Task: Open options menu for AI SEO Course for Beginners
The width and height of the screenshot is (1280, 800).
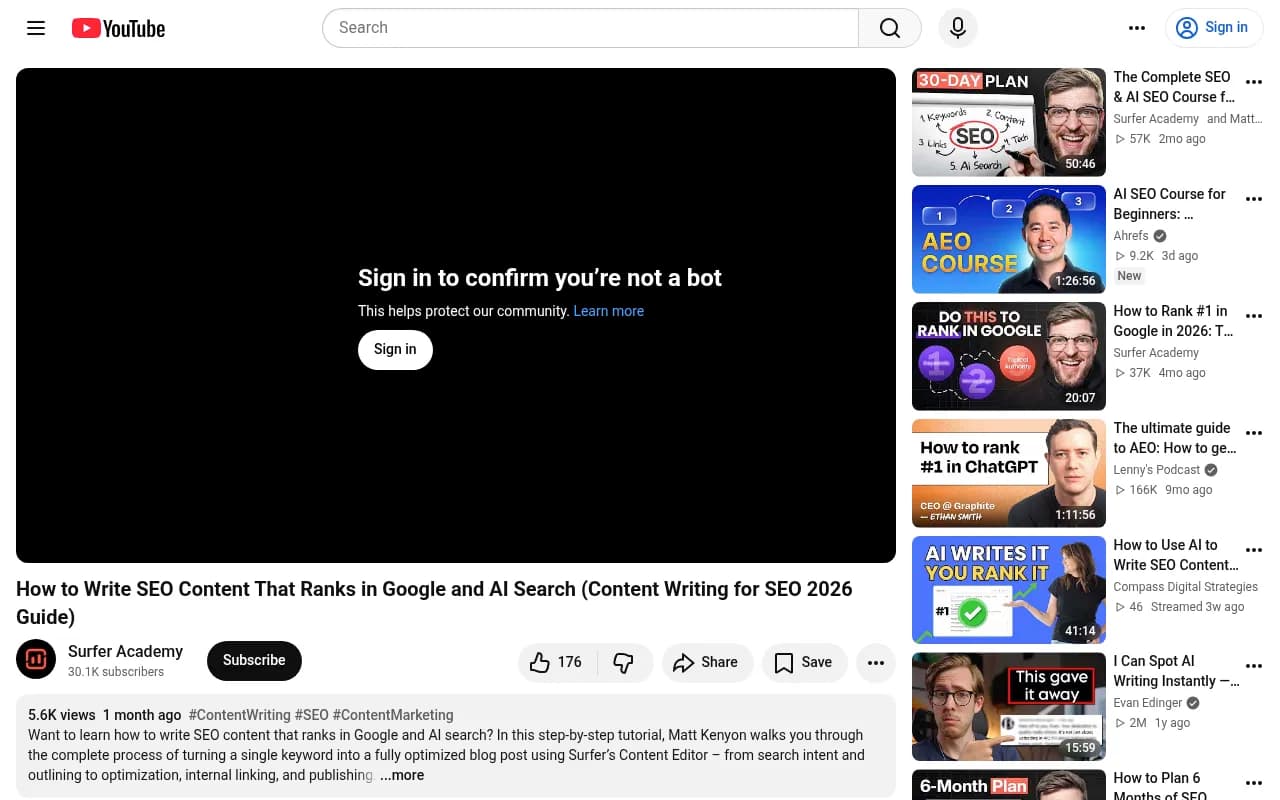Action: [1253, 199]
